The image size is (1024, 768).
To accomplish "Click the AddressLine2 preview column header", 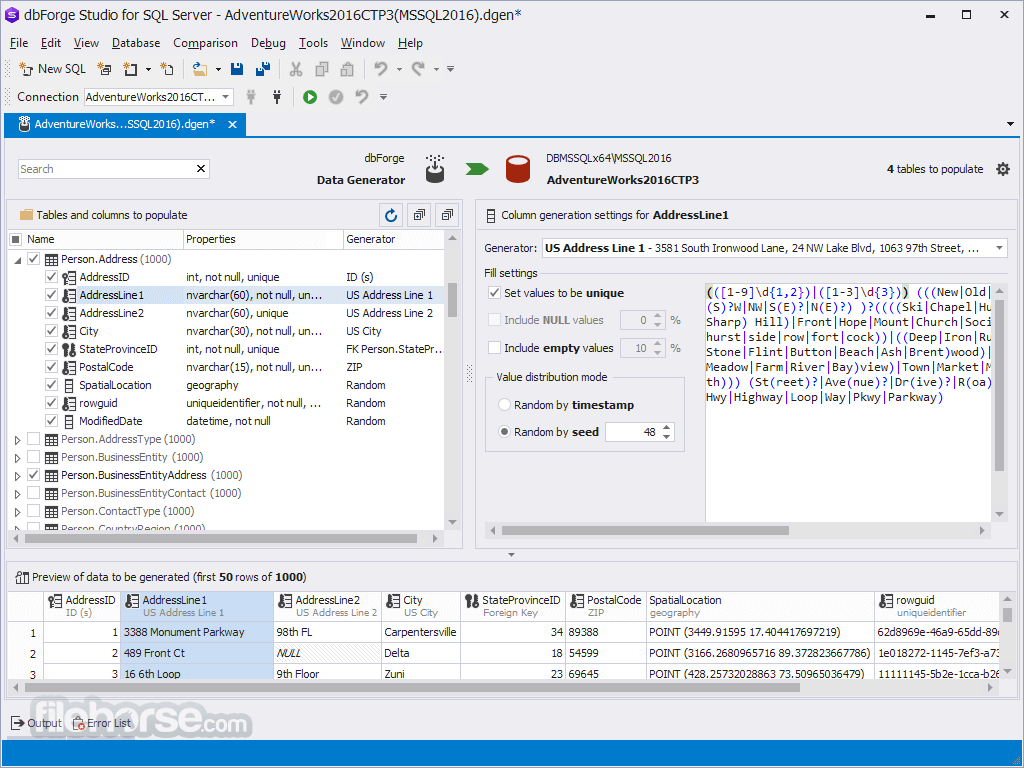I will (x=327, y=606).
